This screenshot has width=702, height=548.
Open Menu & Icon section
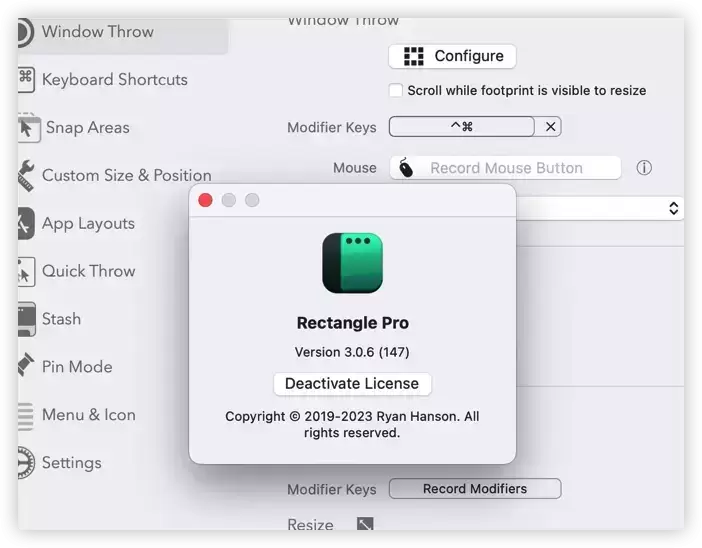[89, 415]
